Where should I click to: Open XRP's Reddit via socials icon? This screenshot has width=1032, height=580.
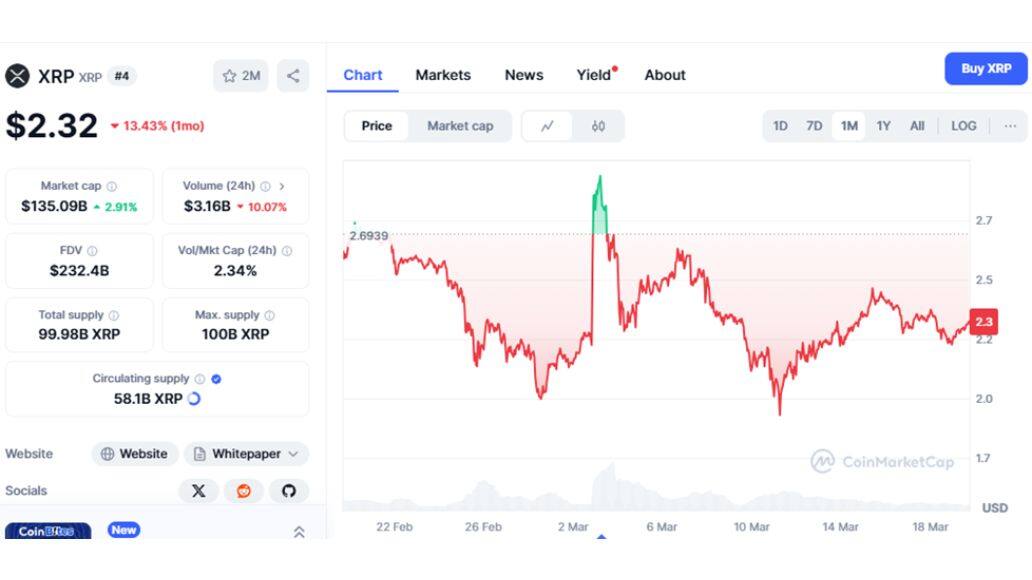point(243,491)
